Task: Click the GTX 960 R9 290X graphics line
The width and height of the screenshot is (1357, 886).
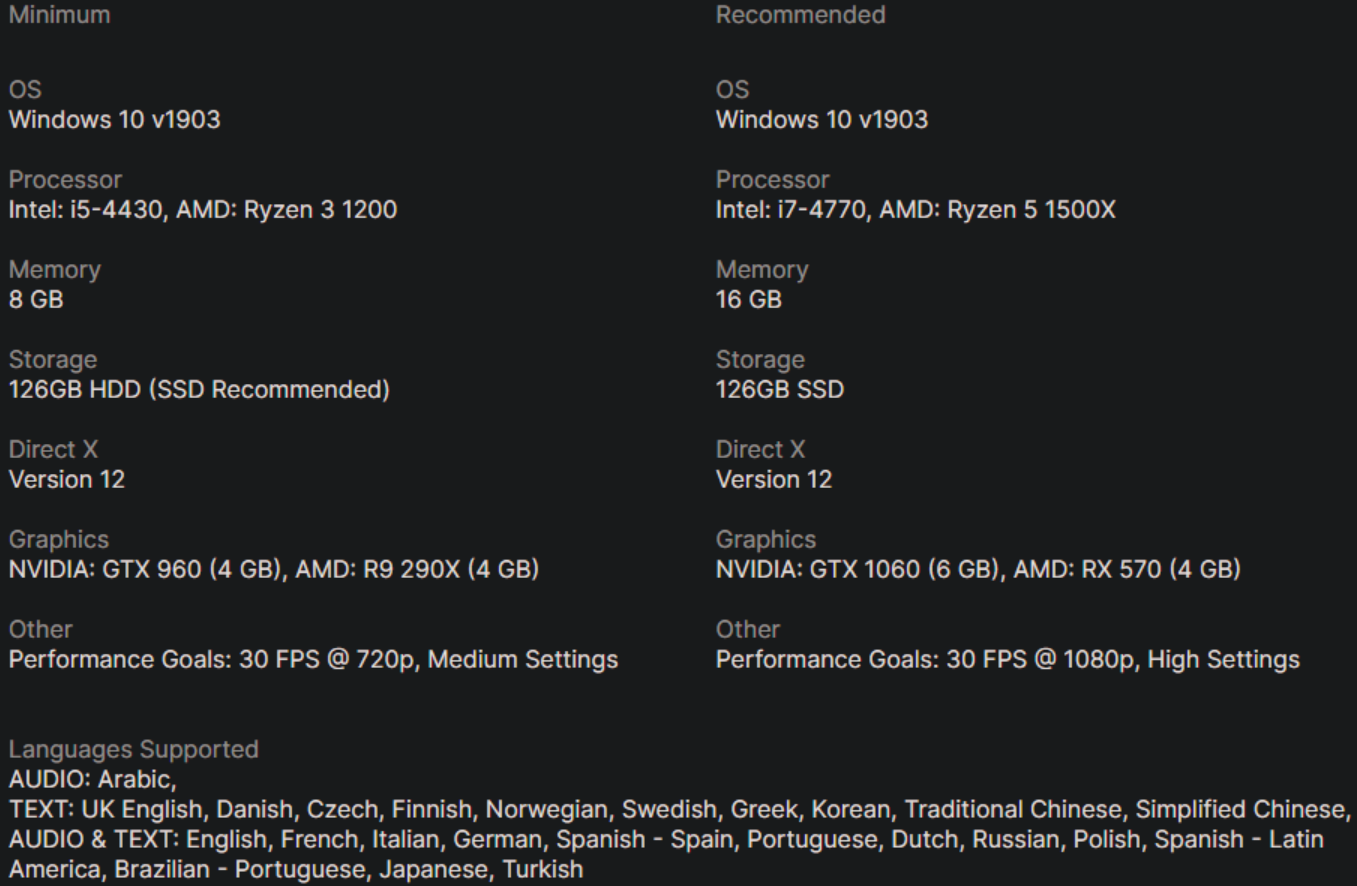Action: (x=273, y=570)
